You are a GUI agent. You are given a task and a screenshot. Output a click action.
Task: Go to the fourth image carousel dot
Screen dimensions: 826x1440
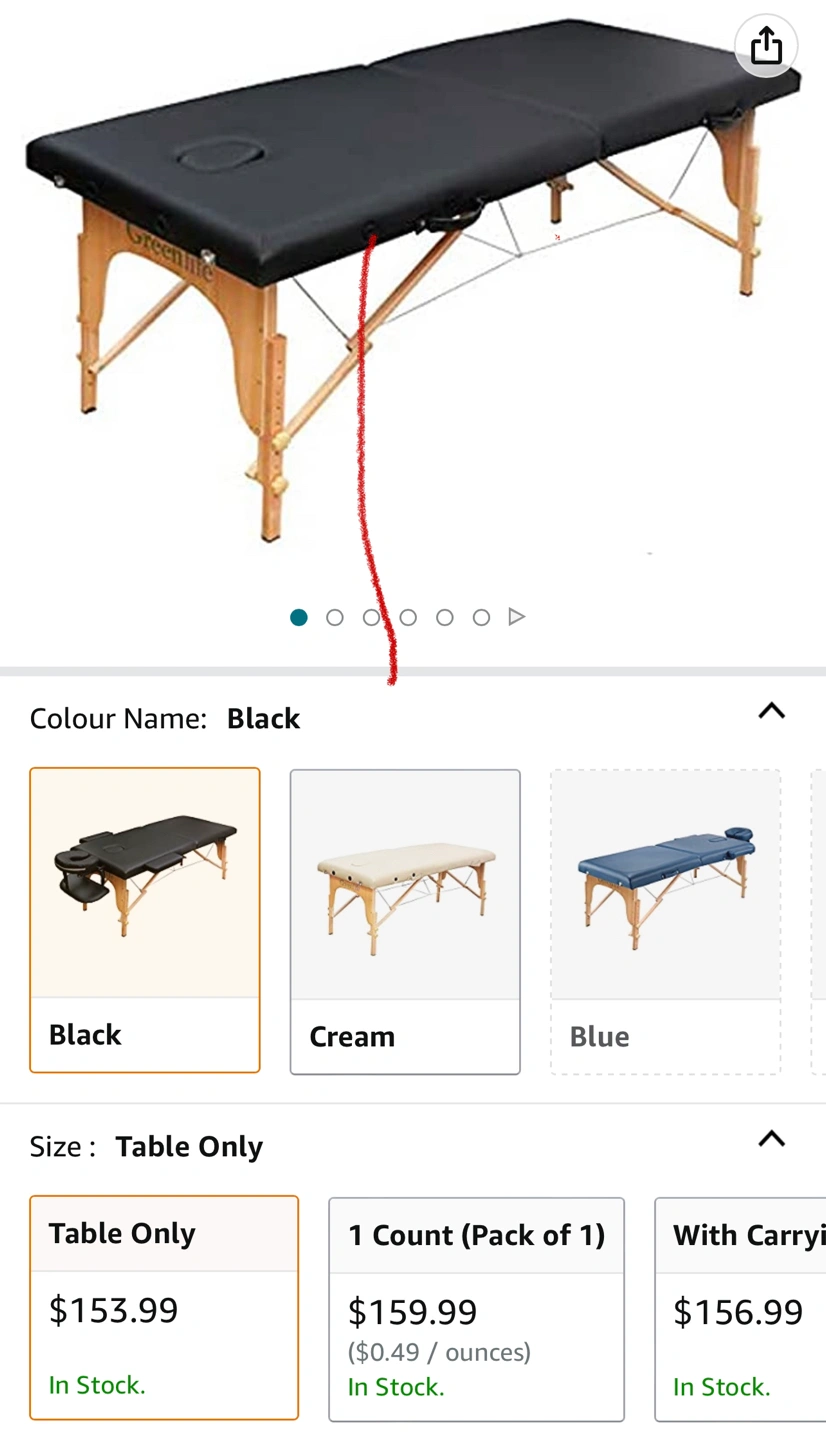coord(408,617)
